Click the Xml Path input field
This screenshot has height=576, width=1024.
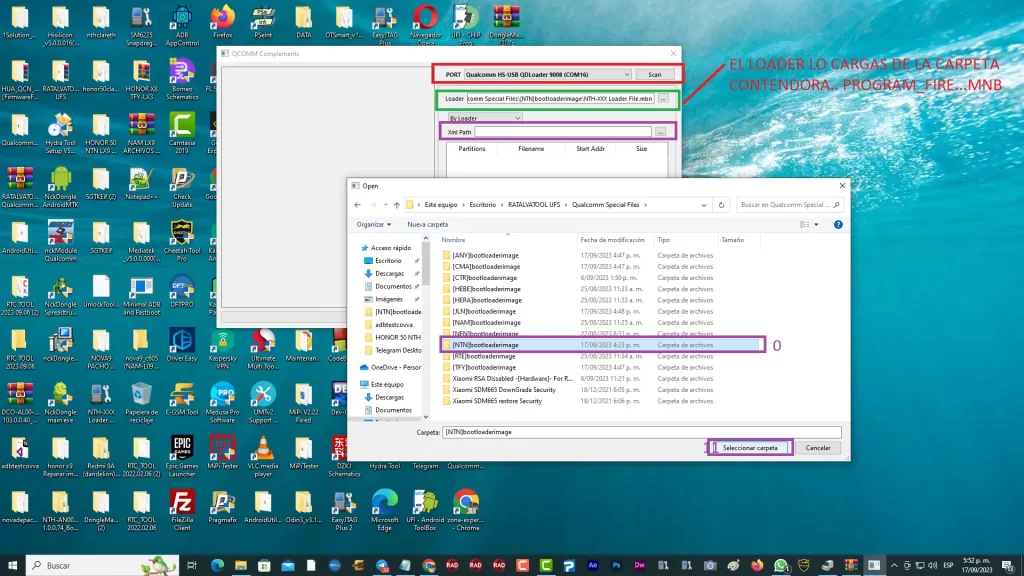563,131
